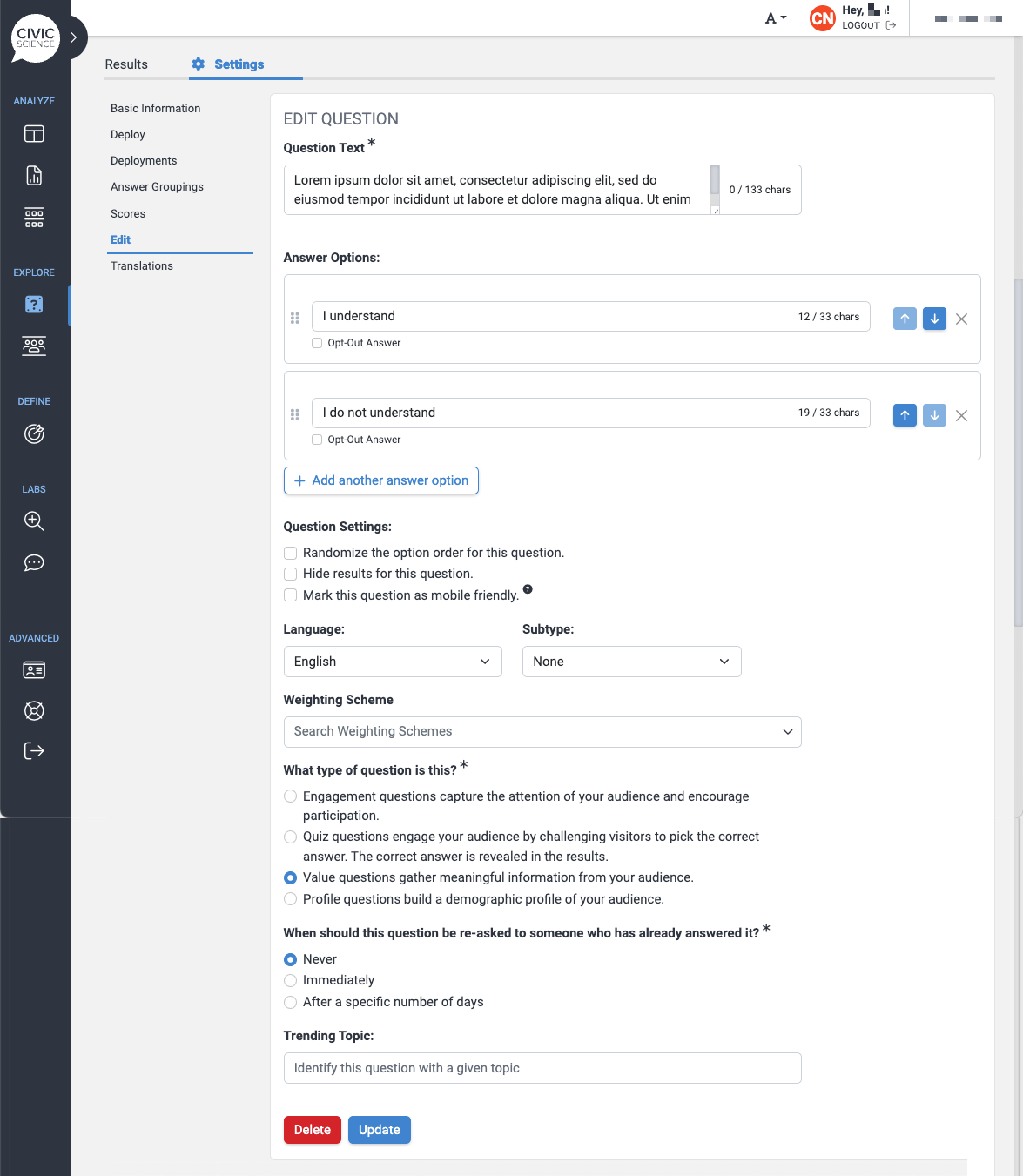1023x1176 pixels.
Task: Grab drag handle of 'I do not understand'
Action: coord(295,415)
